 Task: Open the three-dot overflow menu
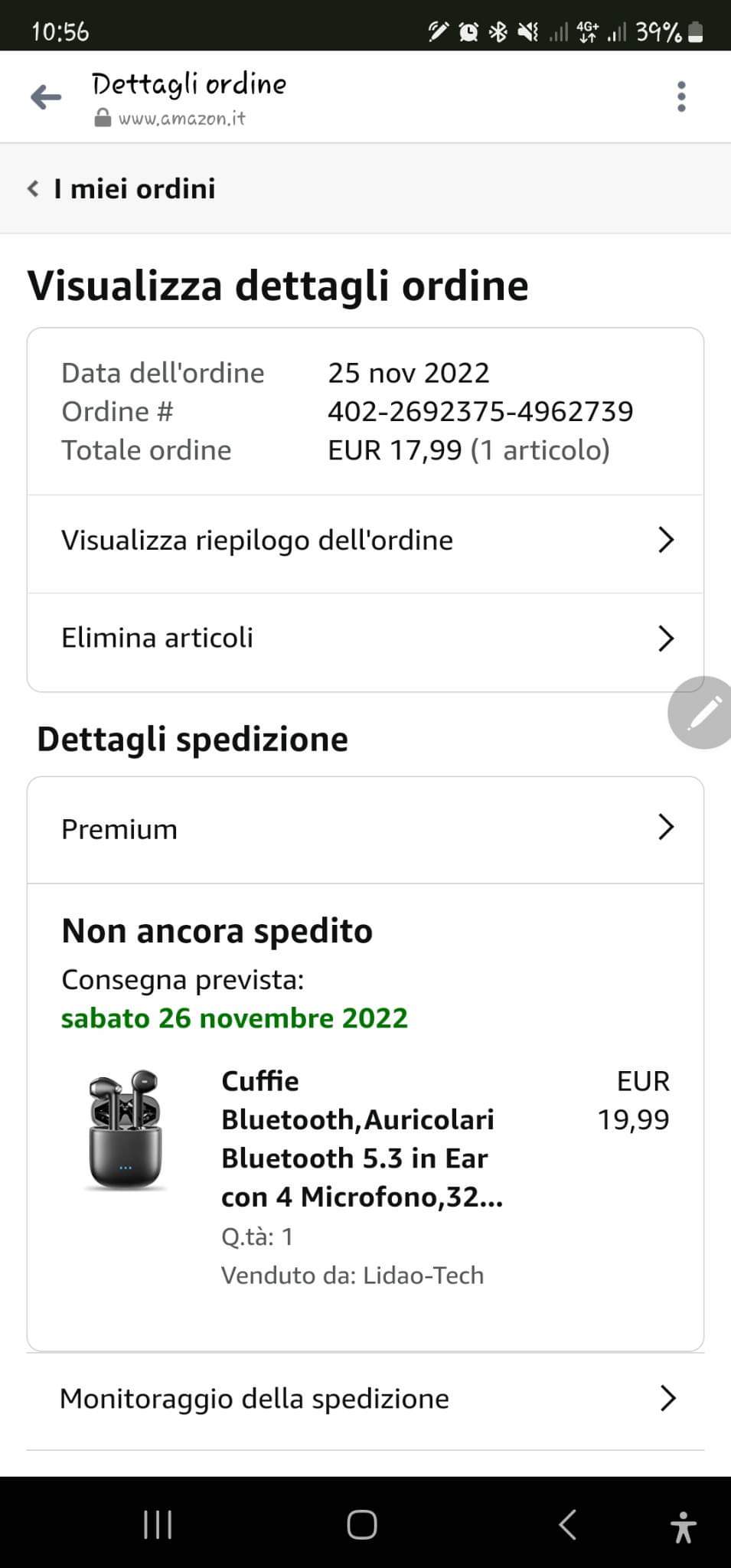680,97
